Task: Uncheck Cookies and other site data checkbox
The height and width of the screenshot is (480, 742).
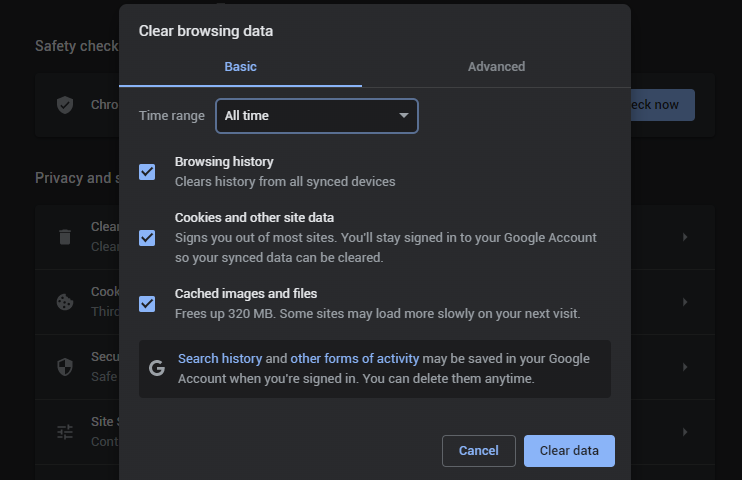Action: 147,237
